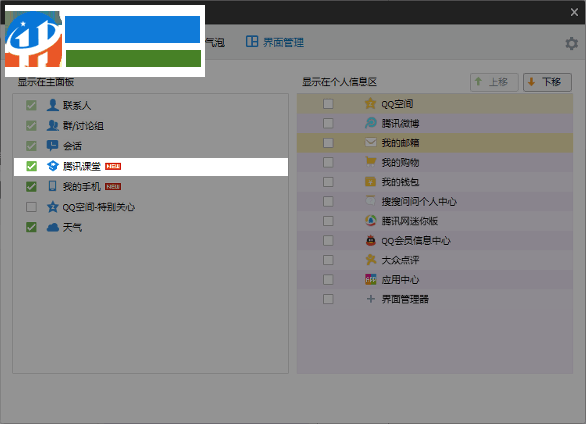
Task: Select the 搜搜问问个人中心 row text
Action: (419, 202)
